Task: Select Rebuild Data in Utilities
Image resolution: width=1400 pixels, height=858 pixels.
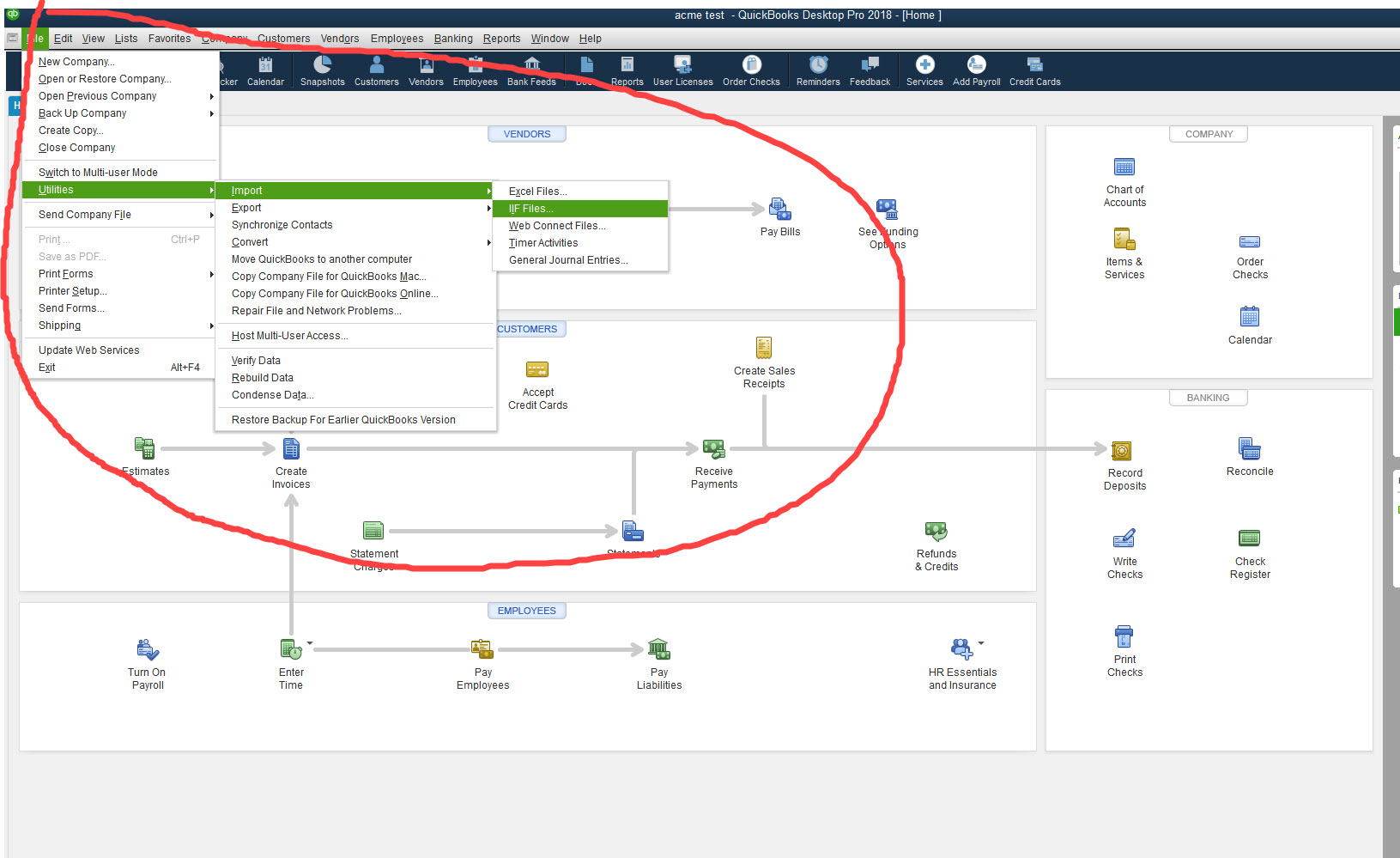Action: pyautogui.click(x=355, y=378)
